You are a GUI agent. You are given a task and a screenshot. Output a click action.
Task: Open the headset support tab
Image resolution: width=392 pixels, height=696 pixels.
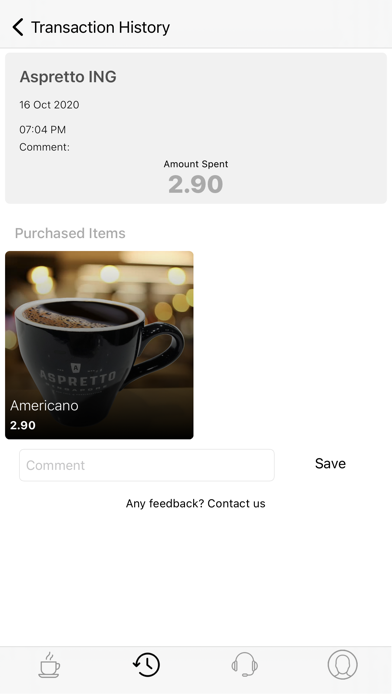coord(245,664)
